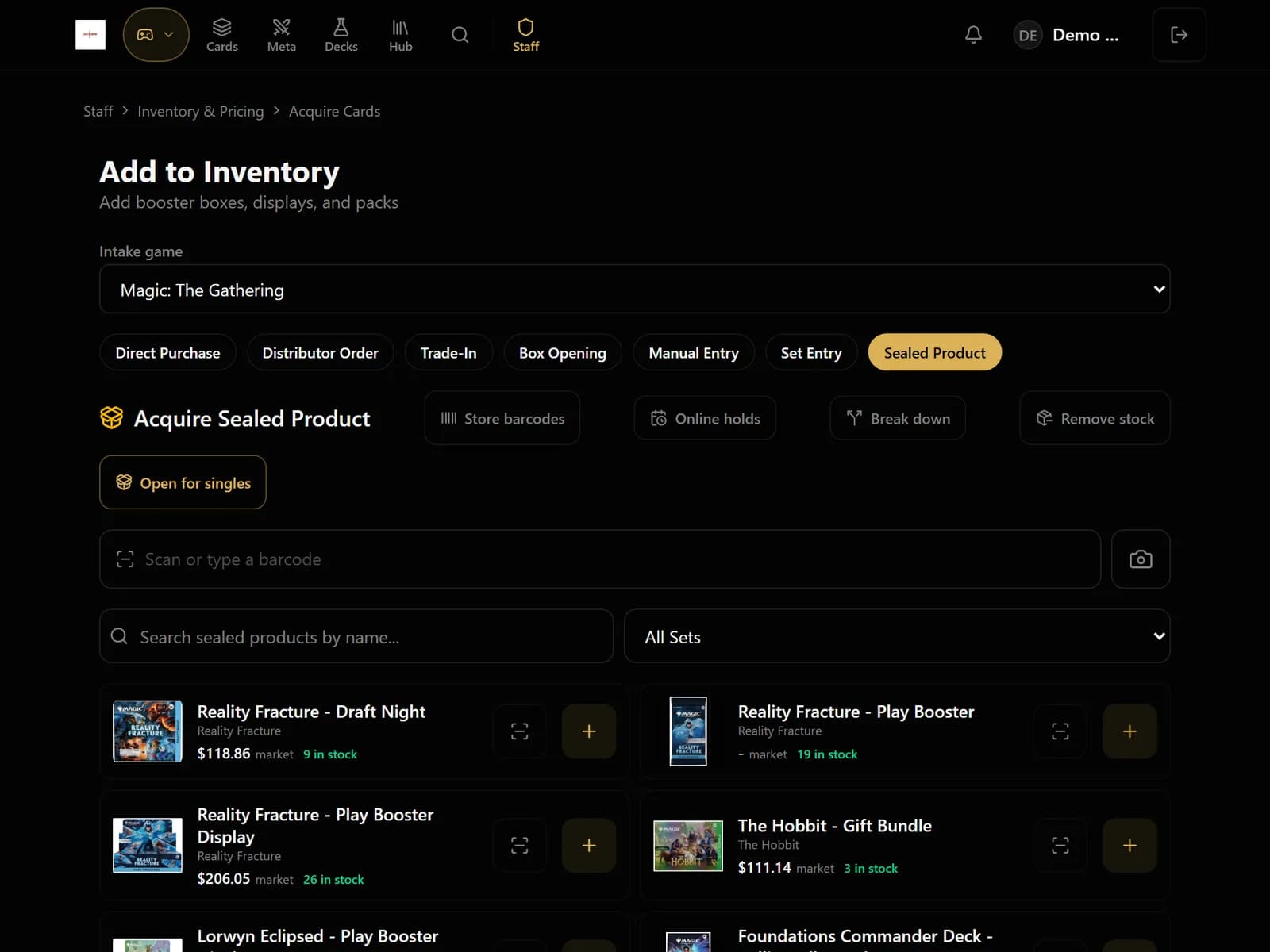This screenshot has height=952, width=1270.
Task: Open the Meta navigation item
Action: point(282,35)
